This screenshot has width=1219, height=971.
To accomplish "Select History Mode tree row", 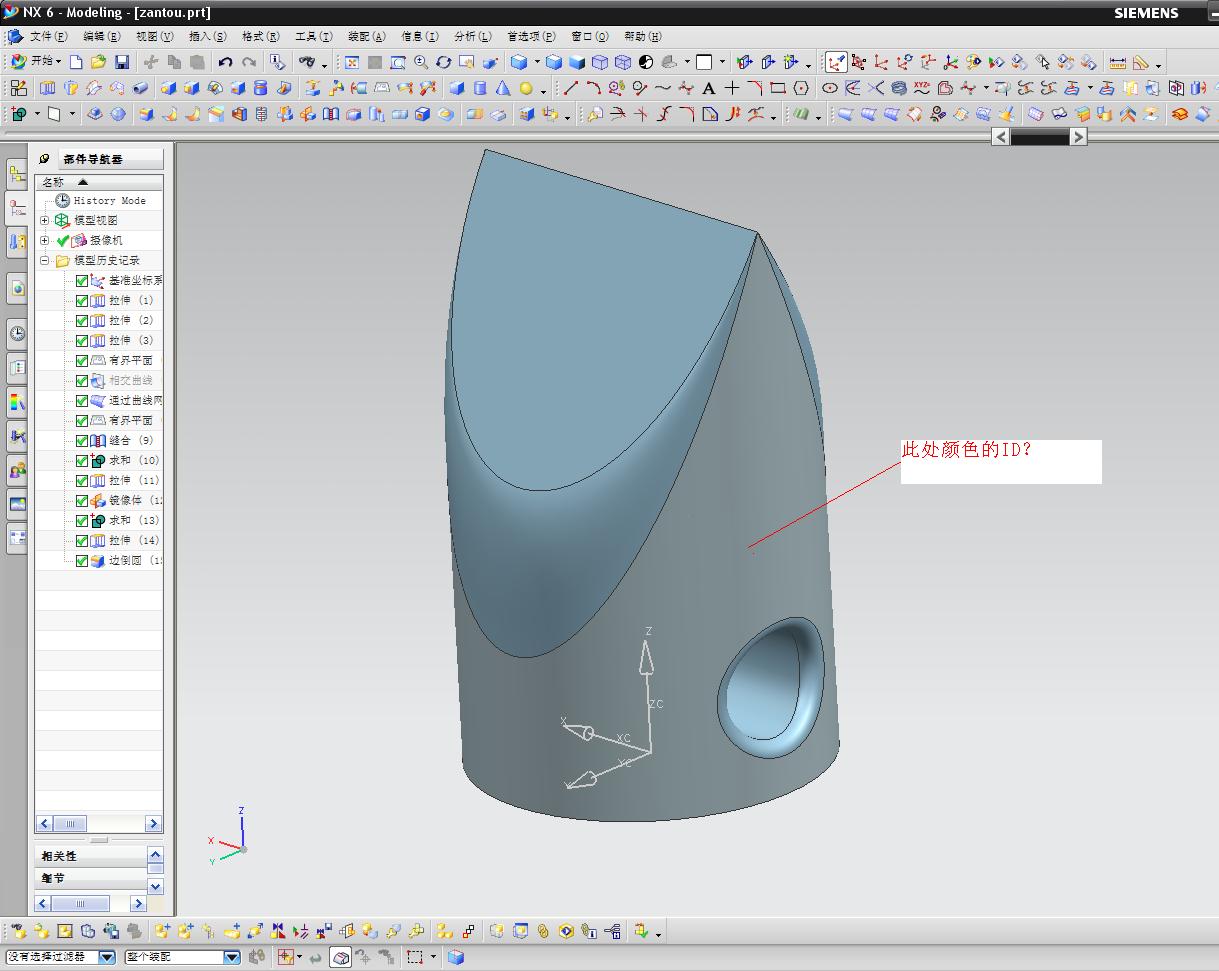I will click(100, 200).
